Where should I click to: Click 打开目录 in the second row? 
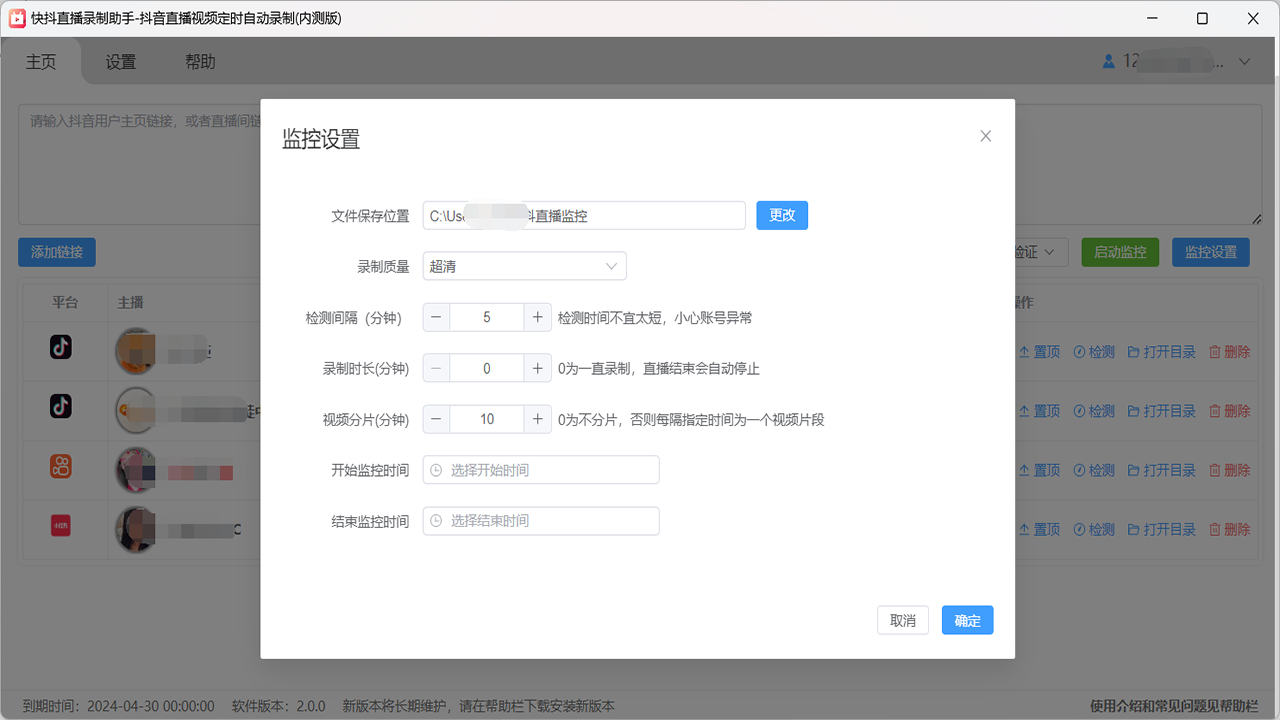pos(1162,411)
